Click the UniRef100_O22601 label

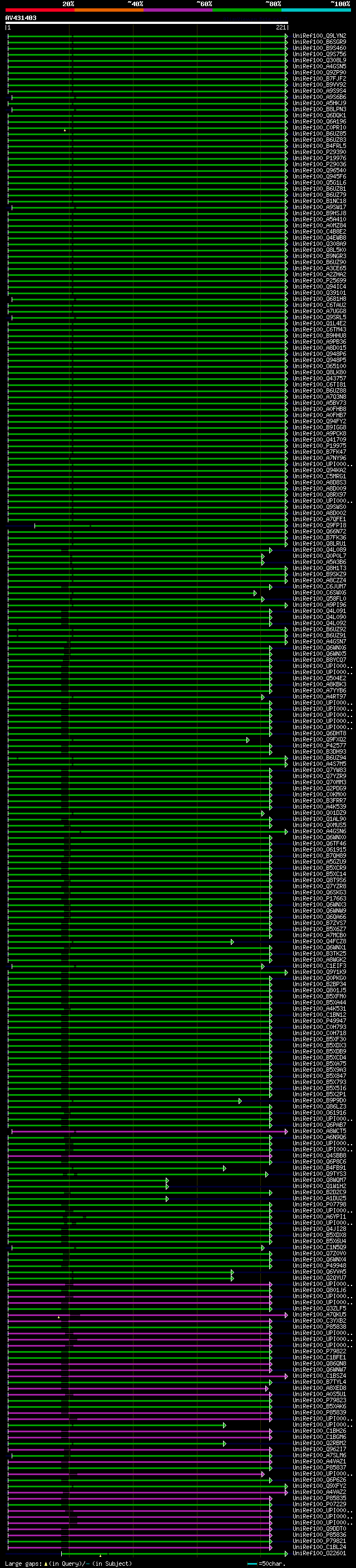point(319,1553)
